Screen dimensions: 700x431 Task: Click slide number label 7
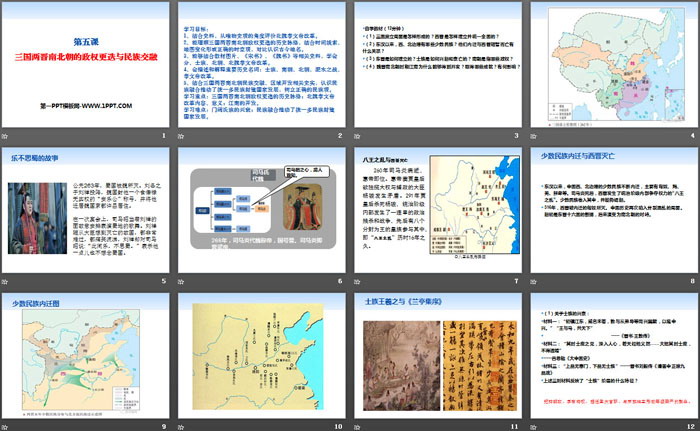point(517,281)
